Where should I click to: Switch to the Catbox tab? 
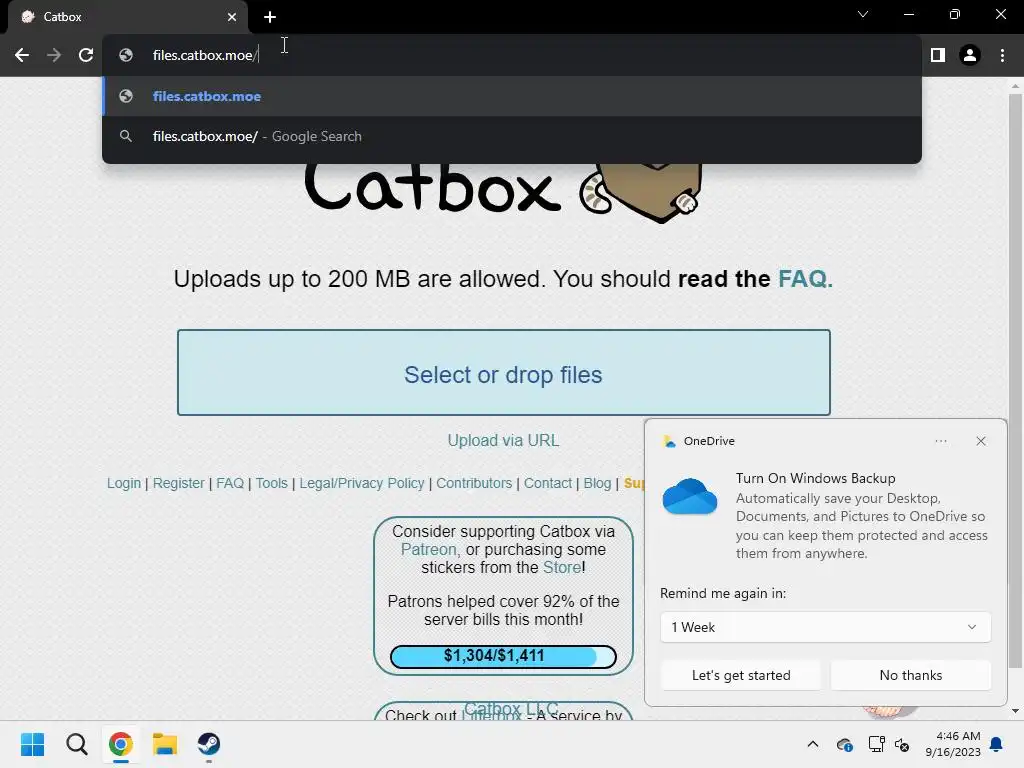pyautogui.click(x=127, y=17)
